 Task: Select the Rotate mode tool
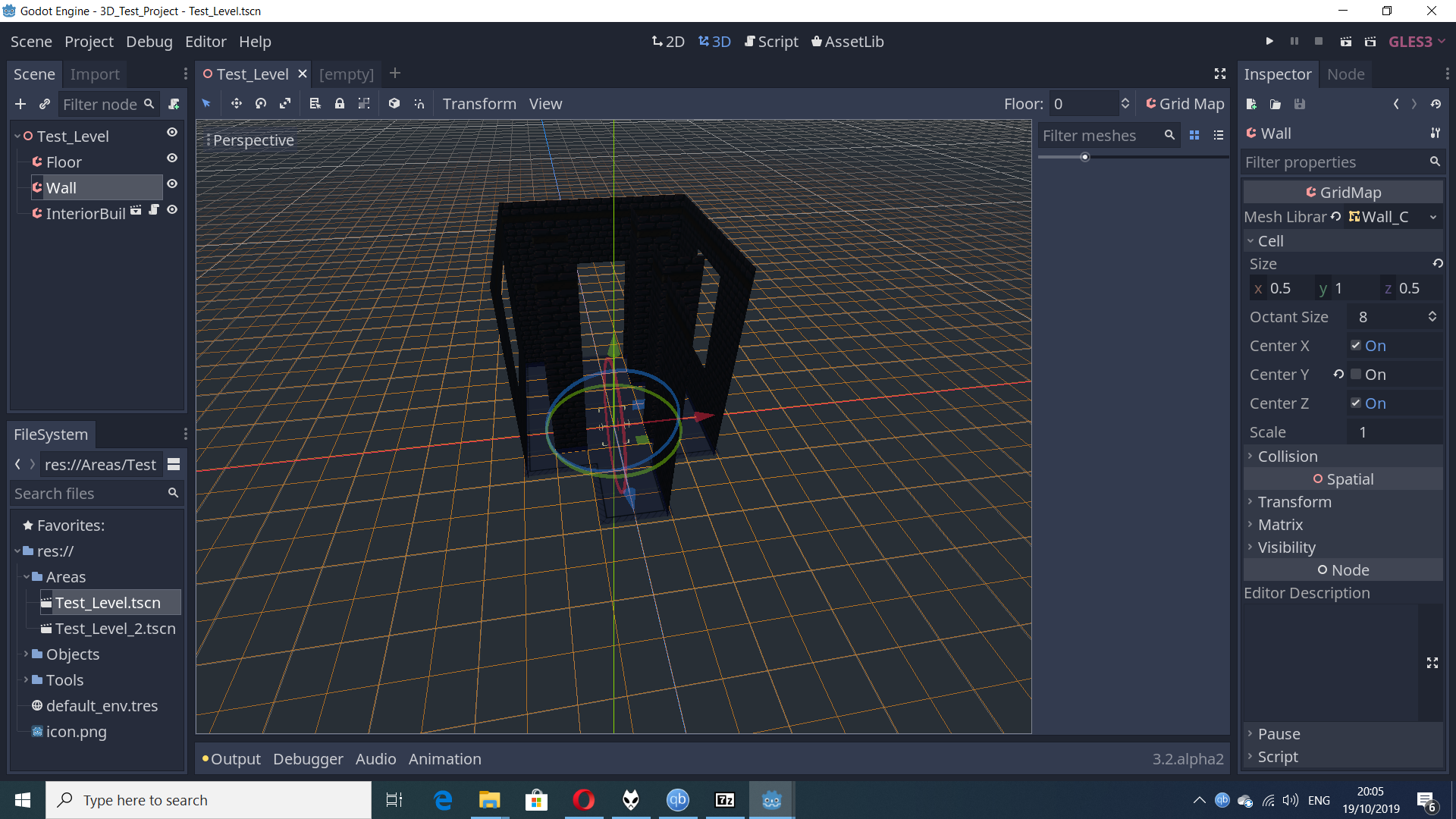click(x=260, y=103)
